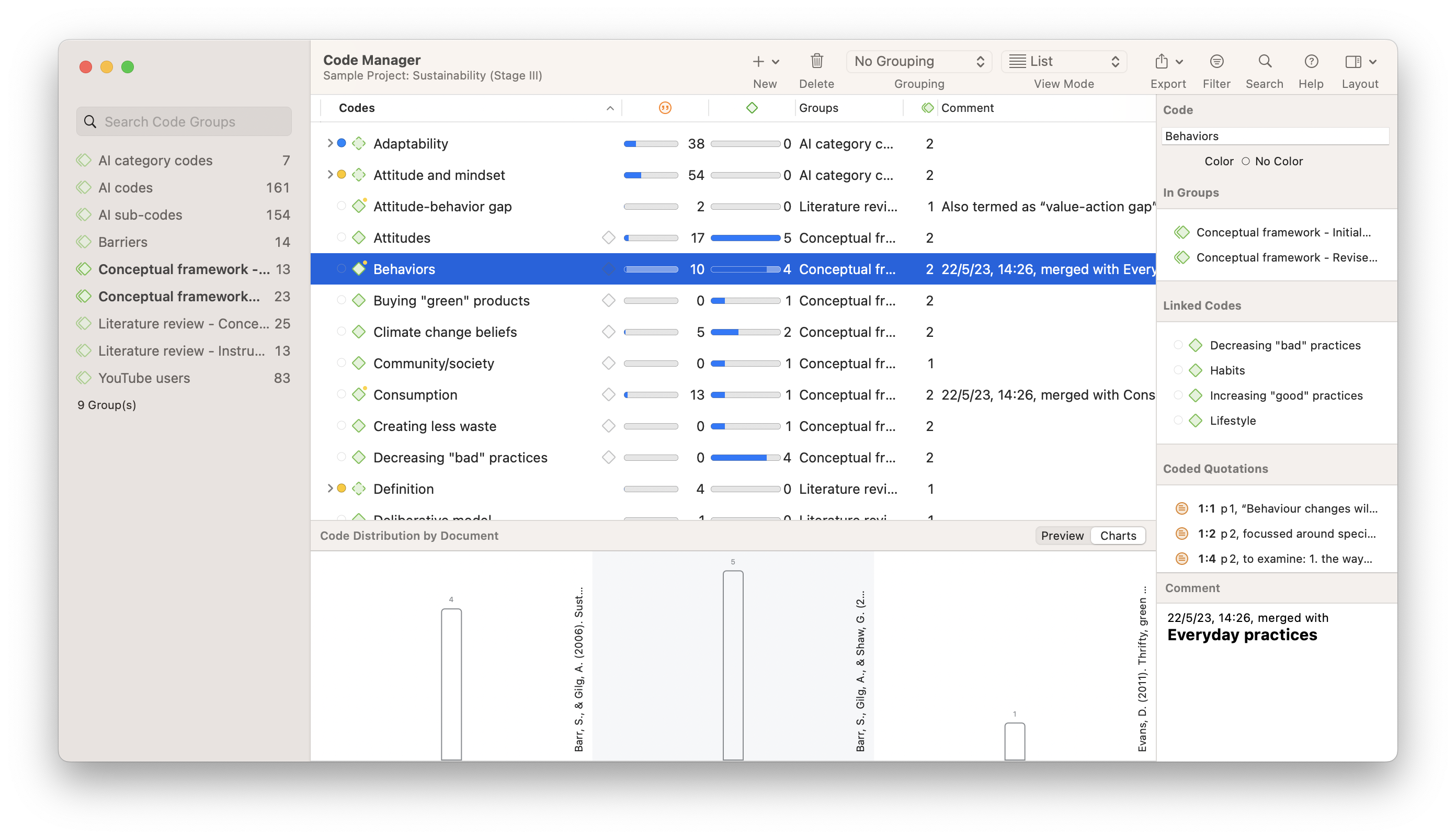Click color circle beside Consumption code
This screenshot has height=839, width=1456.
click(341, 394)
